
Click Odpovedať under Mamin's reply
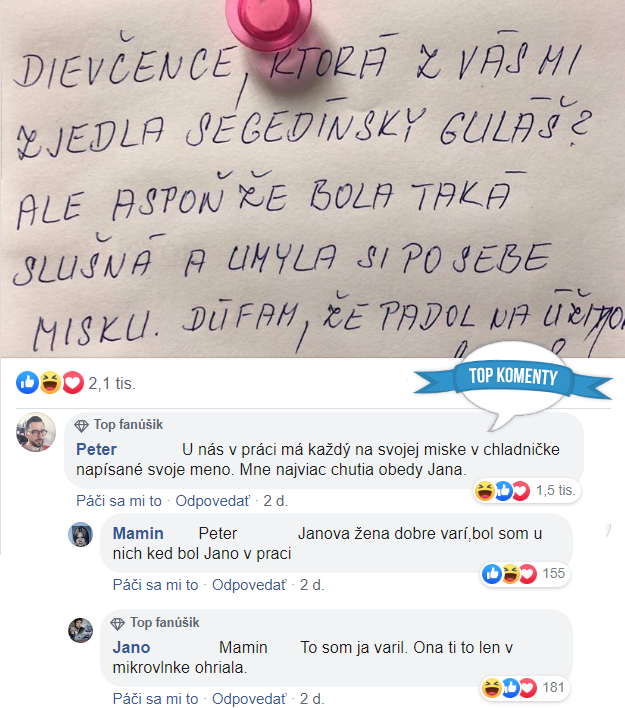coord(249,585)
